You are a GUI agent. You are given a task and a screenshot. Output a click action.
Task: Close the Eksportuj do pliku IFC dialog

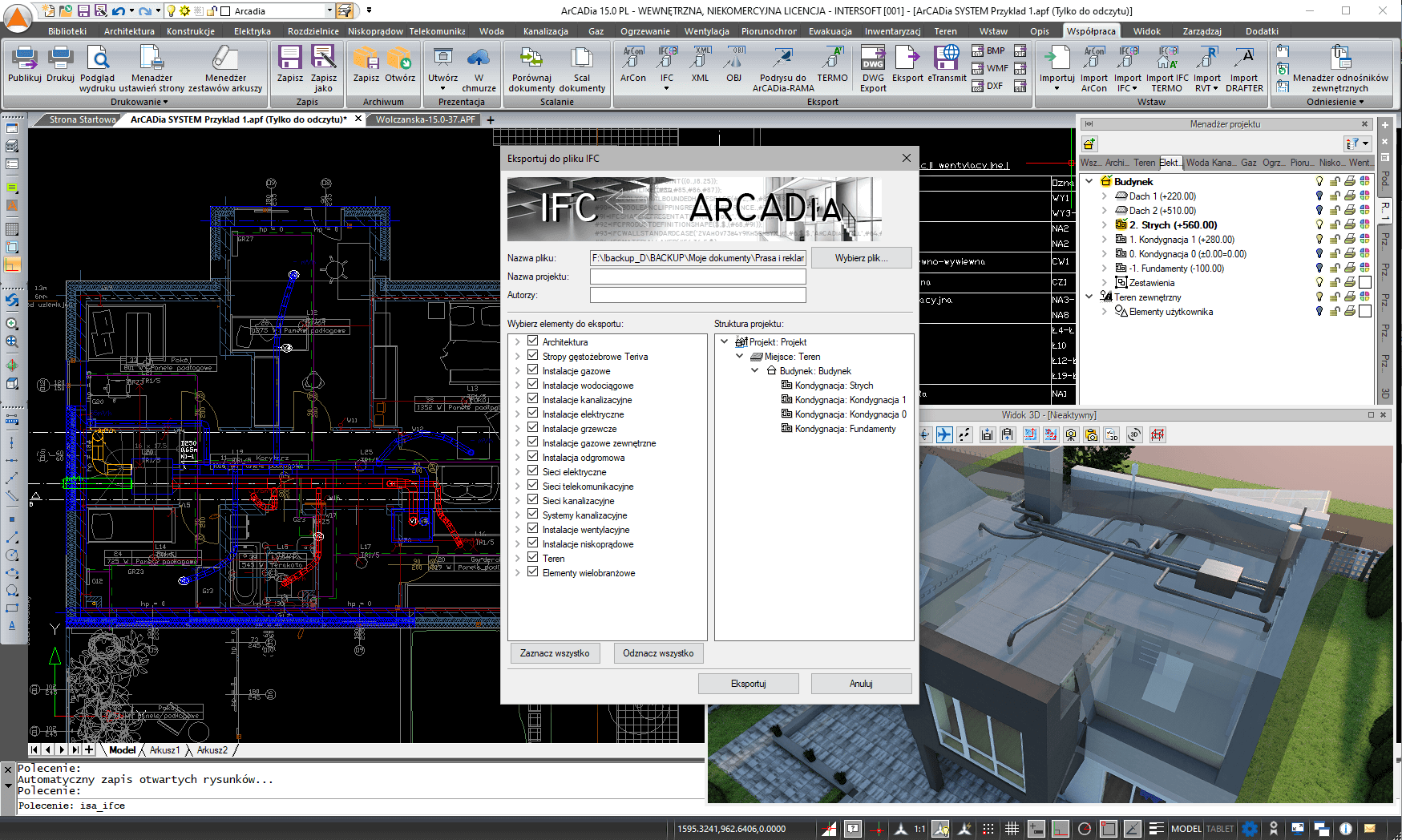click(x=907, y=158)
